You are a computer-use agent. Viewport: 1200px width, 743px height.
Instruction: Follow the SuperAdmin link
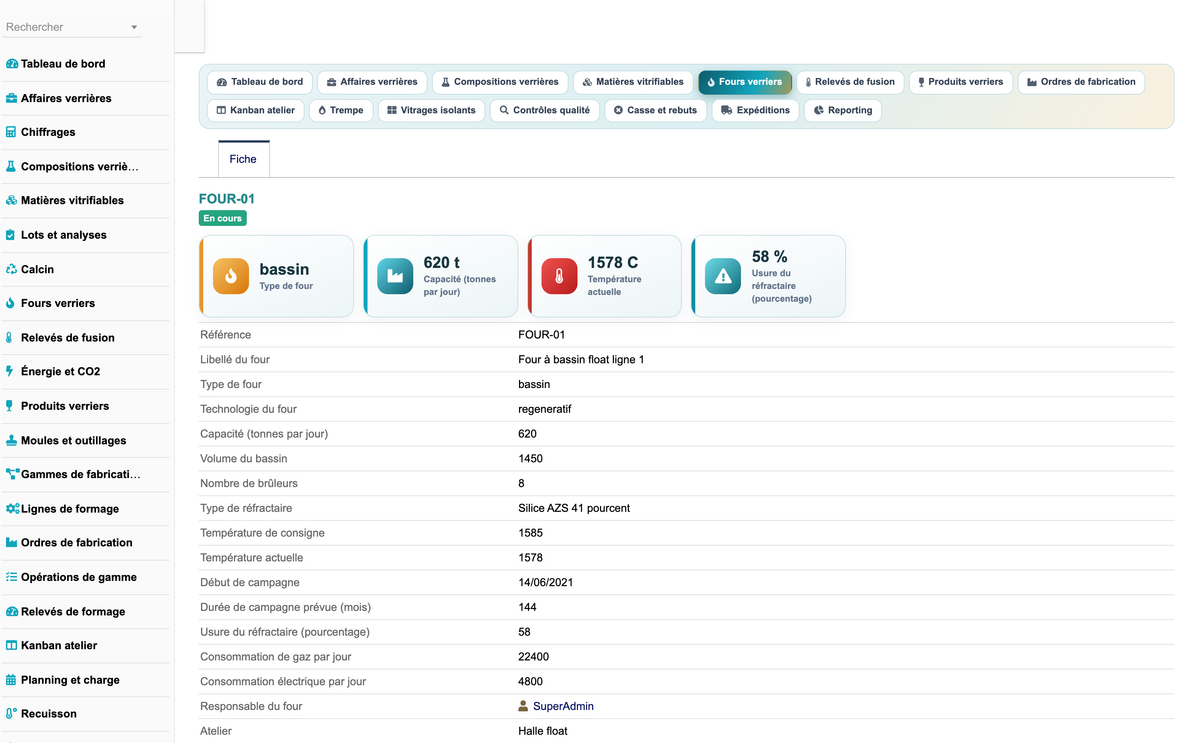[563, 706]
